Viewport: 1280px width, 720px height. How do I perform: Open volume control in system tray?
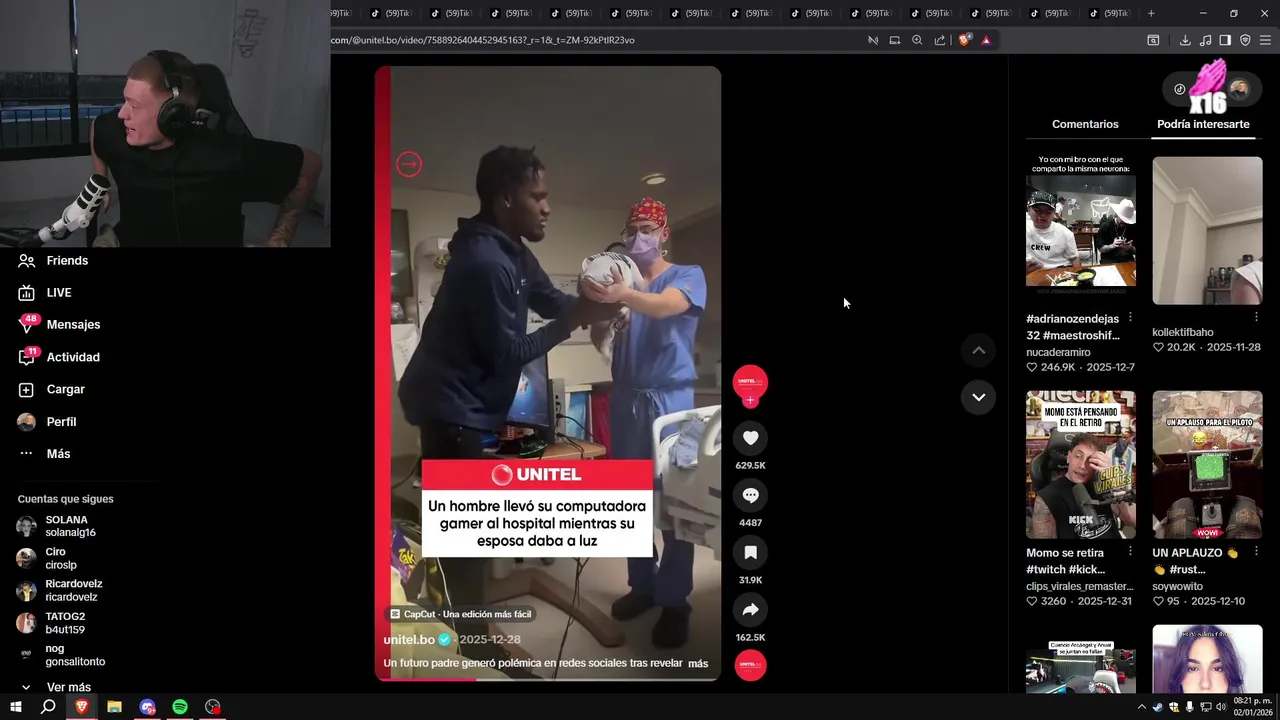pyautogui.click(x=1221, y=707)
